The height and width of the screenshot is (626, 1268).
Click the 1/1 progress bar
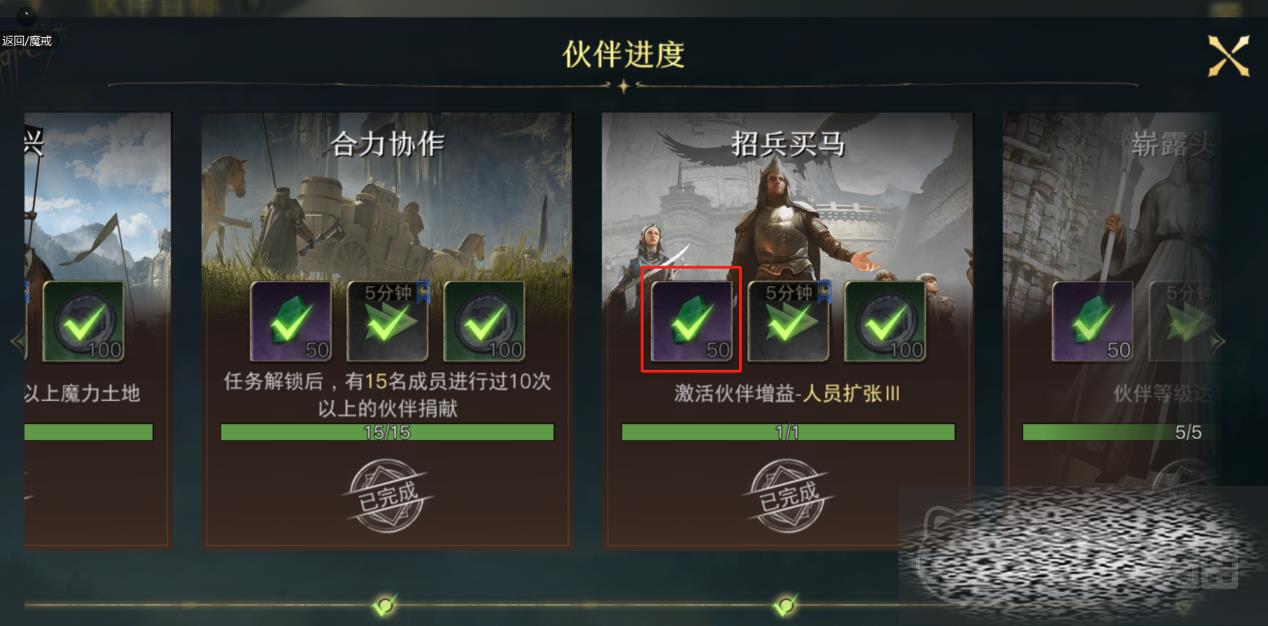[x=788, y=432]
